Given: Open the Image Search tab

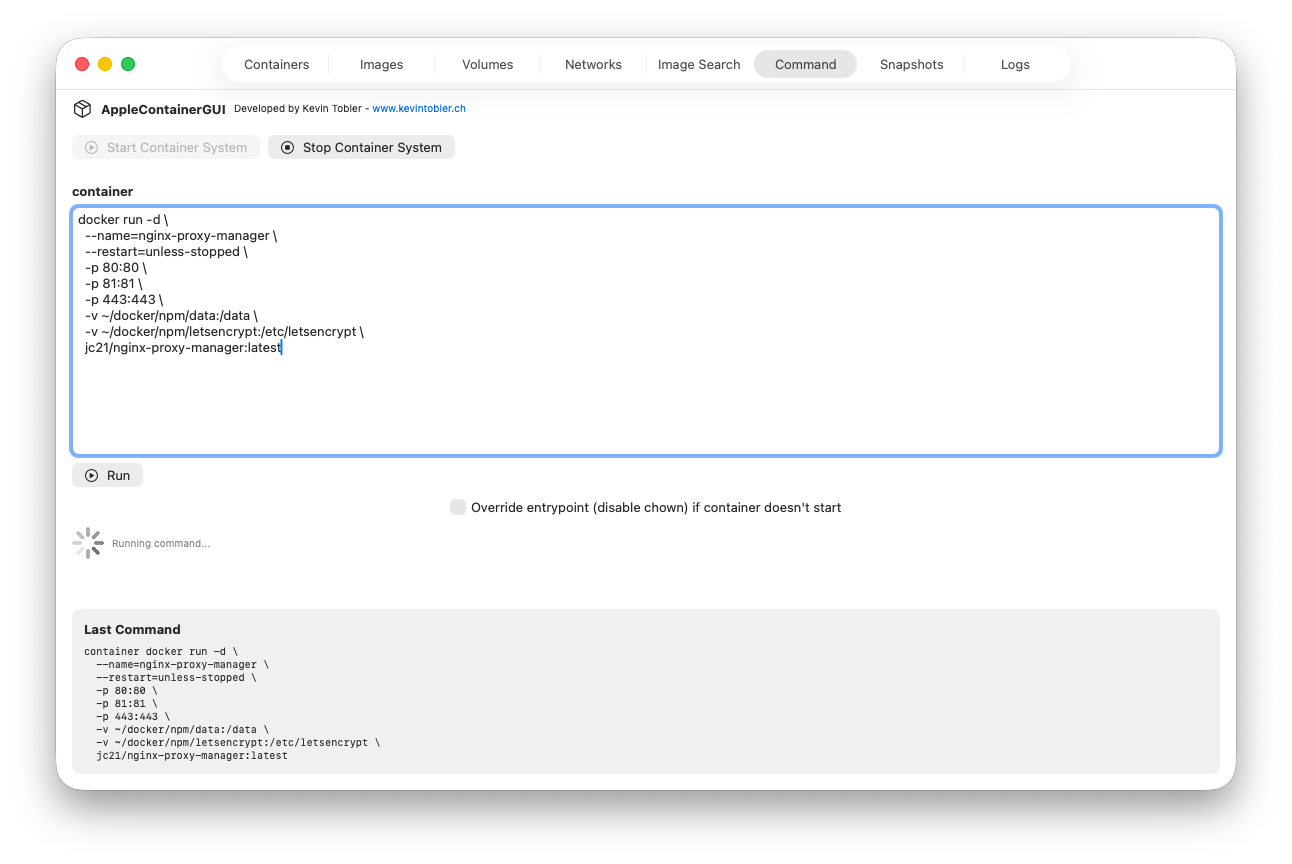Looking at the screenshot, I should pyautogui.click(x=698, y=63).
